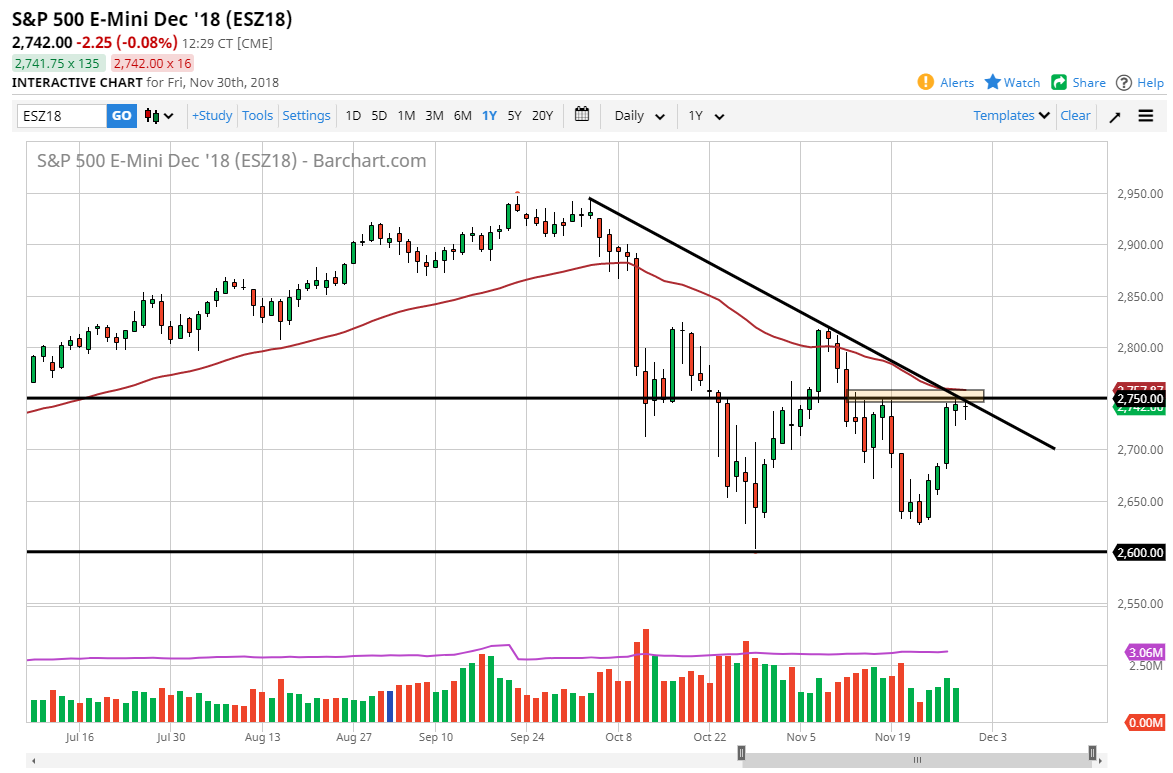Open the Daily frequency dropdown
The image size is (1173, 773).
(637, 116)
